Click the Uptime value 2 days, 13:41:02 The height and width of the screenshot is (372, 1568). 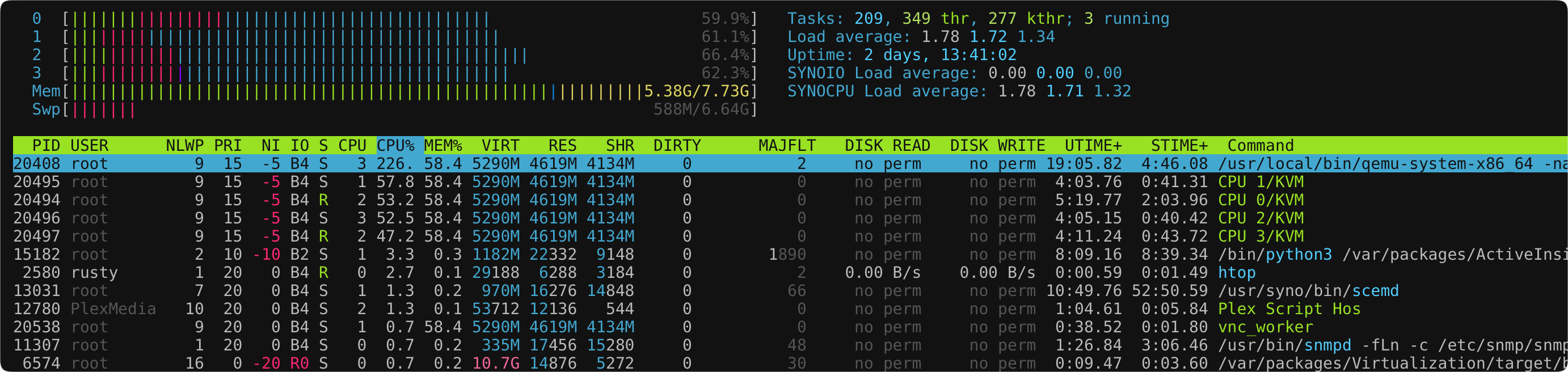(x=940, y=56)
